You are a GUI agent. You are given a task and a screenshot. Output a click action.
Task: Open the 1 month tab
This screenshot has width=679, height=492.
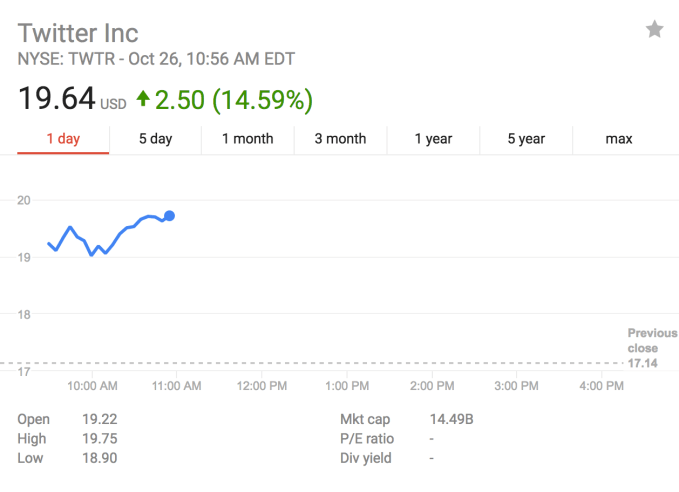[x=247, y=139]
